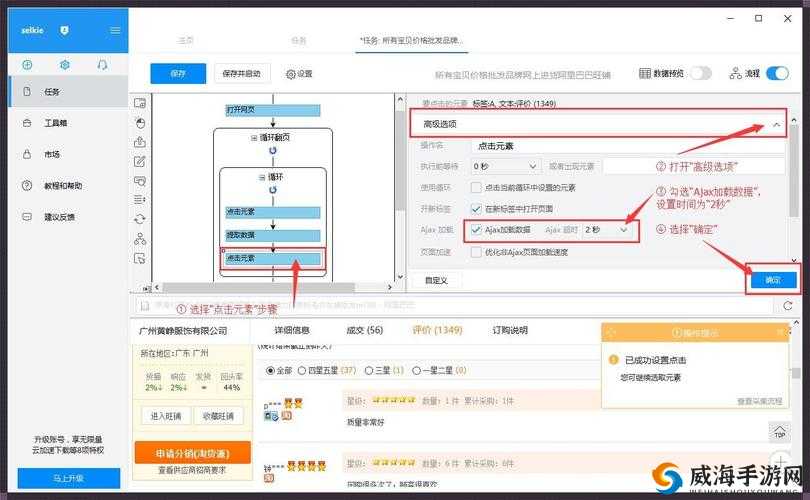Click orange 申请分销(淘货源) button

point(192,452)
